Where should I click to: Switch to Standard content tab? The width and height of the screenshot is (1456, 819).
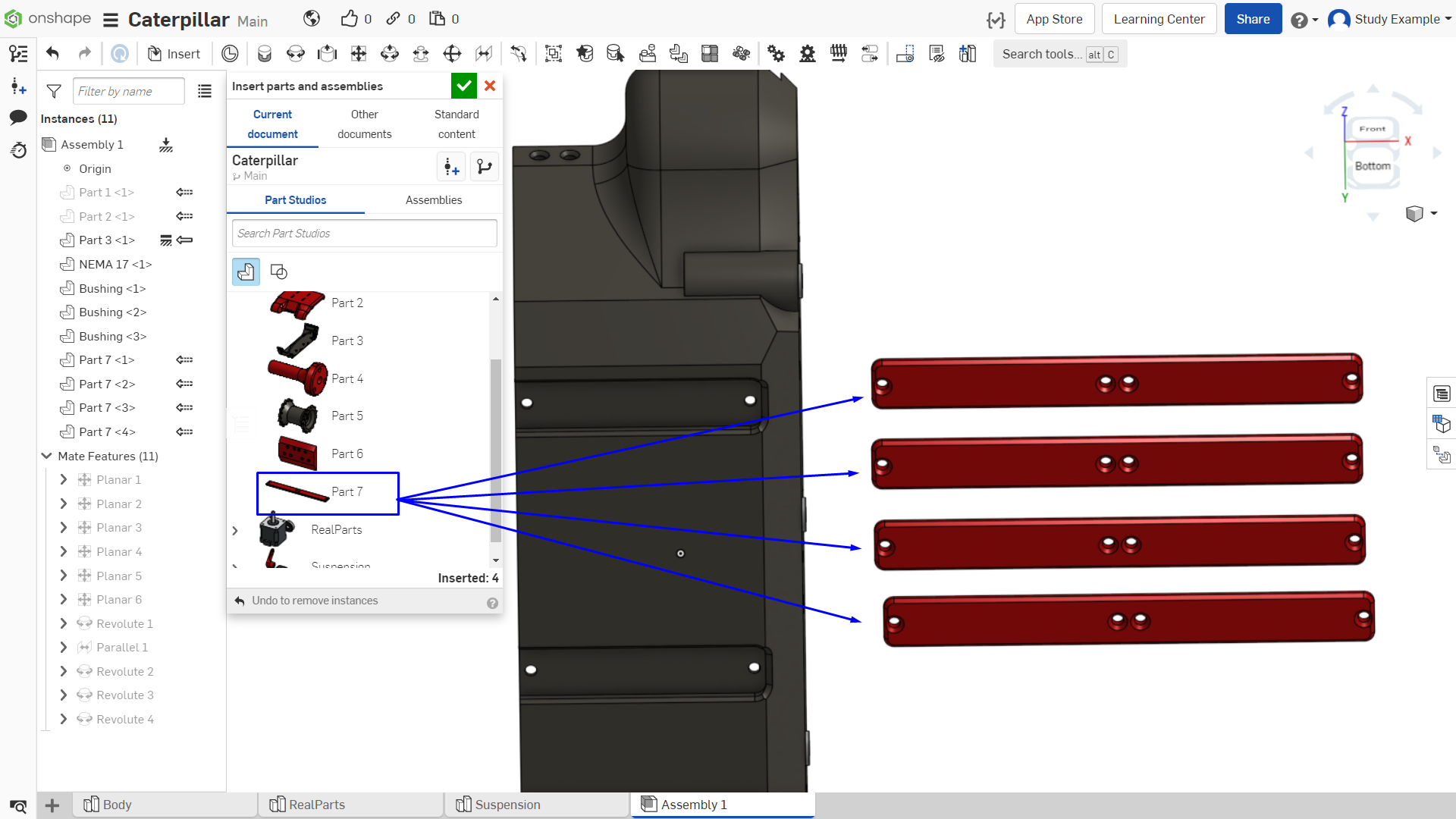click(457, 124)
